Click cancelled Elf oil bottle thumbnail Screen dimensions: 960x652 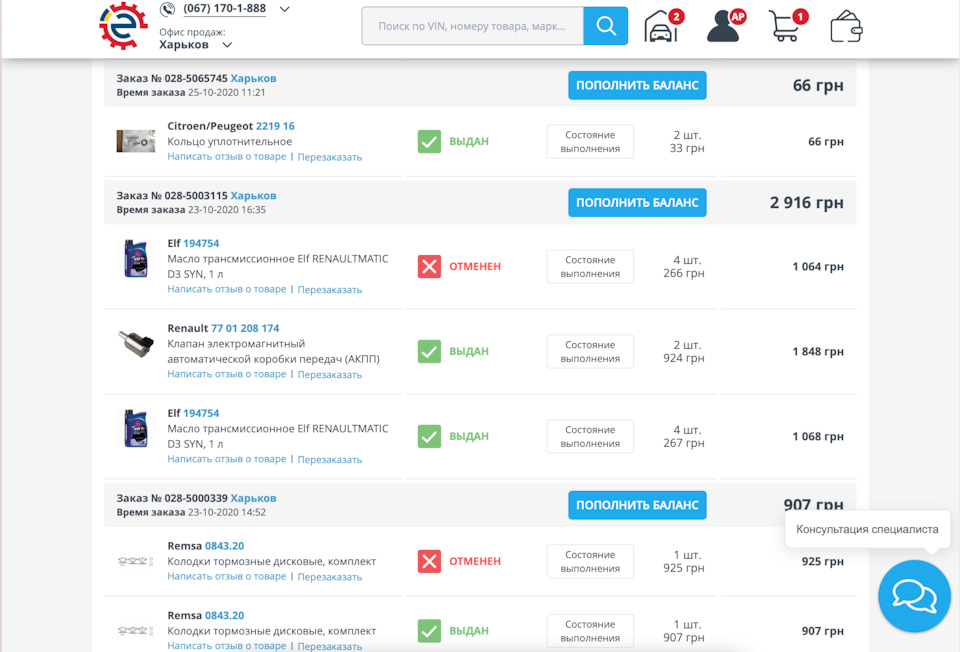click(x=136, y=258)
